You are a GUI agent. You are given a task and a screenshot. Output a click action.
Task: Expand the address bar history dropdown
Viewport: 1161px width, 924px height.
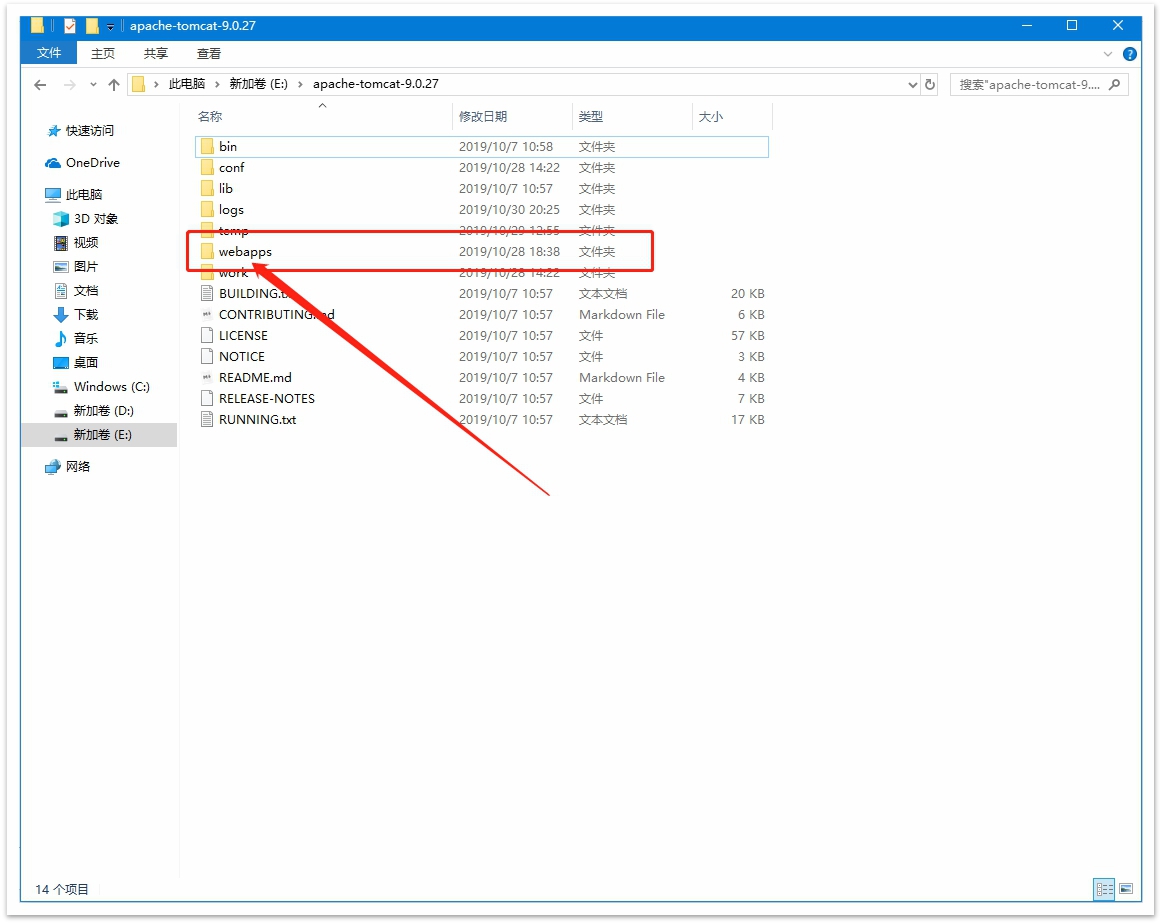(912, 85)
